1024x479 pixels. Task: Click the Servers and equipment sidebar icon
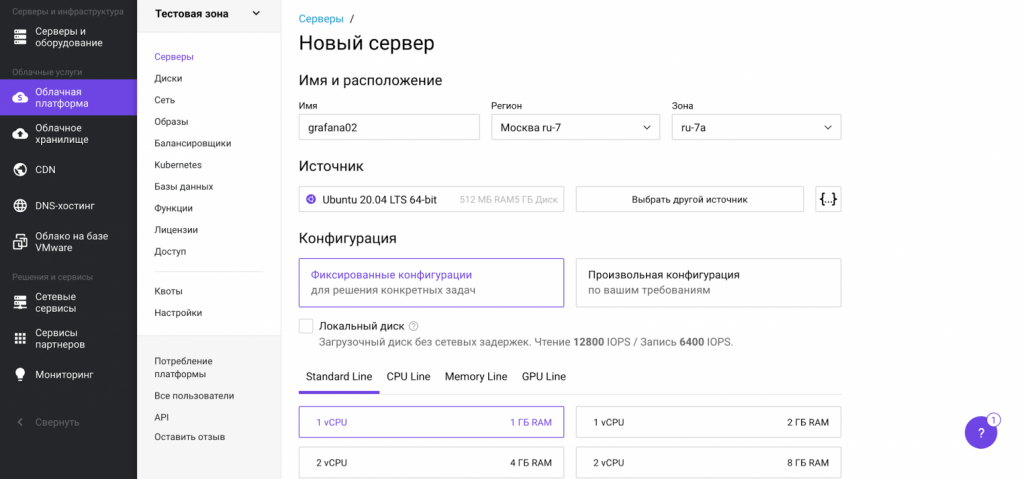point(20,37)
